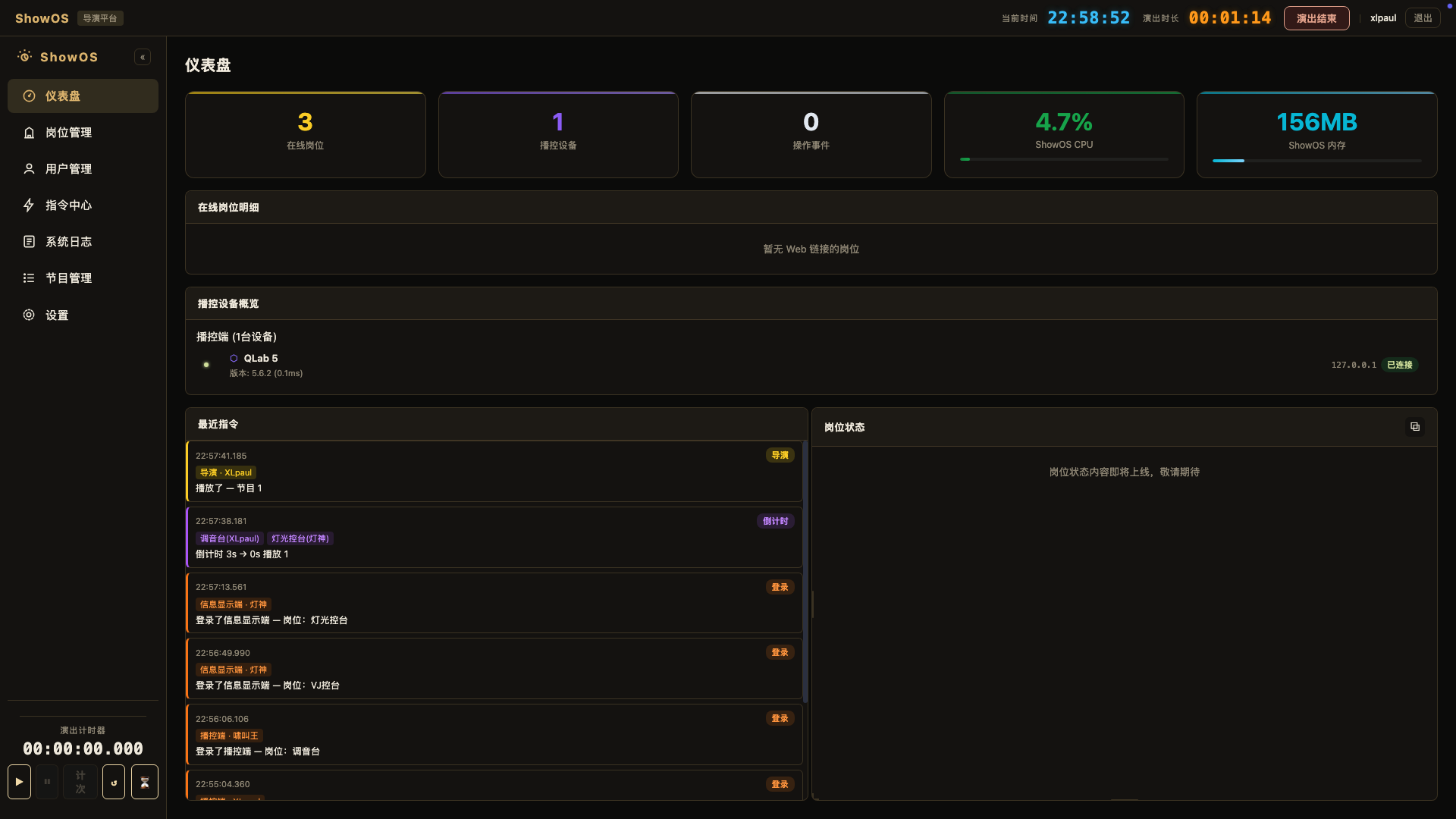Click the 已连接 connected badge
The width and height of the screenshot is (1456, 819).
tap(1400, 365)
